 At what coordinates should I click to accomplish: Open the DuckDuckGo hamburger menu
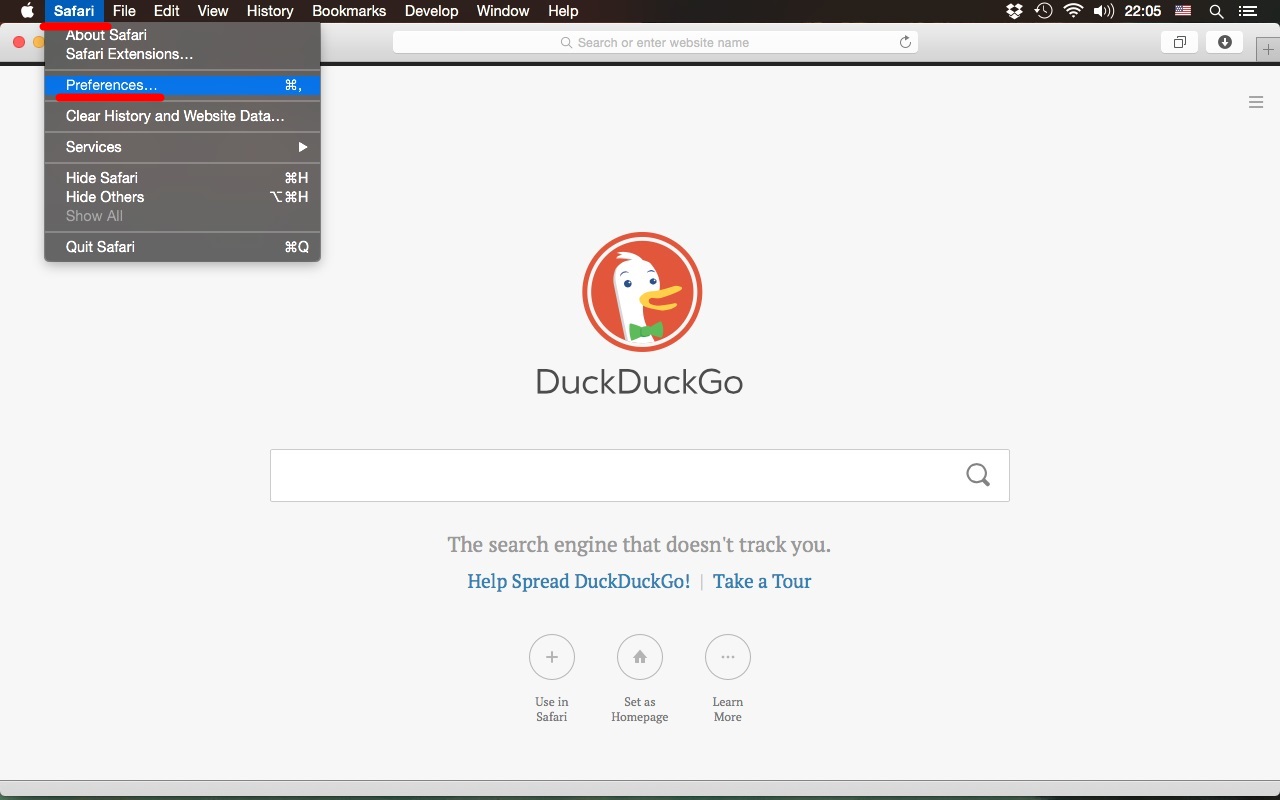point(1256,102)
